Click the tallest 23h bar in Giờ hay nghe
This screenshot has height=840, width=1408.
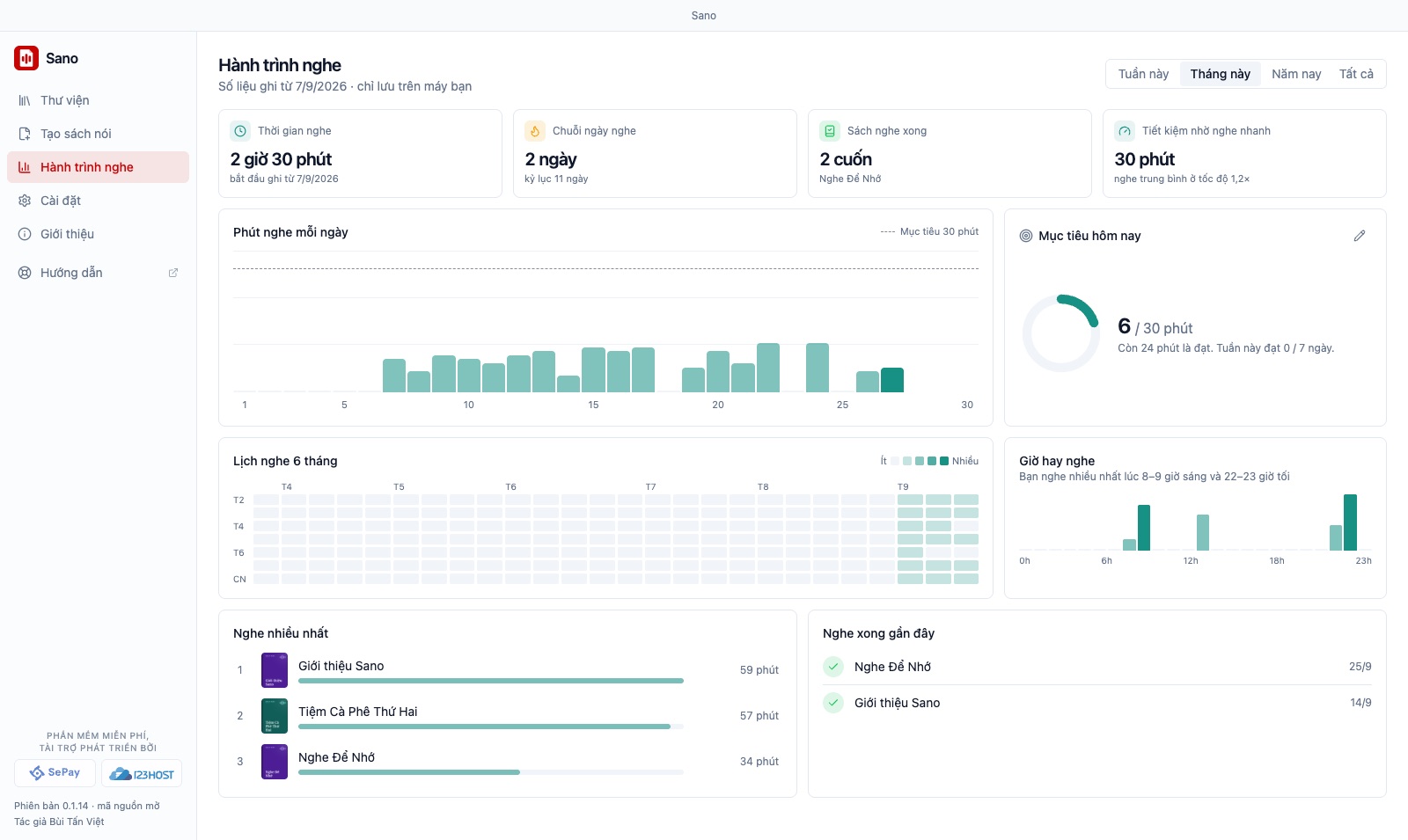[x=1350, y=522]
